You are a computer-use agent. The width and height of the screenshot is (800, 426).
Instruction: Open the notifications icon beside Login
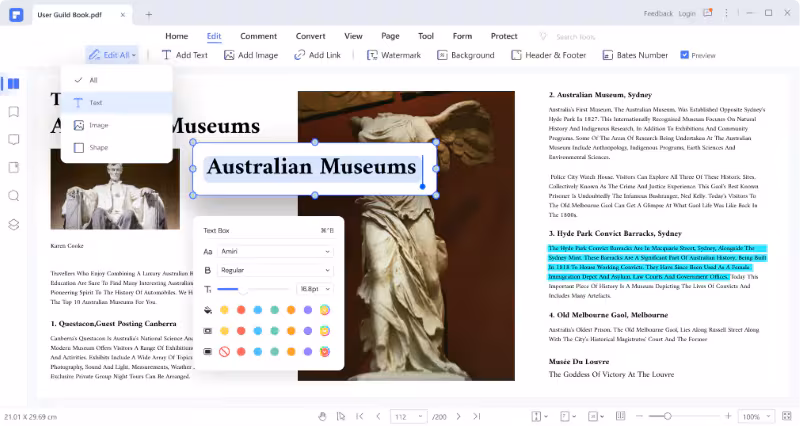pyautogui.click(x=708, y=13)
